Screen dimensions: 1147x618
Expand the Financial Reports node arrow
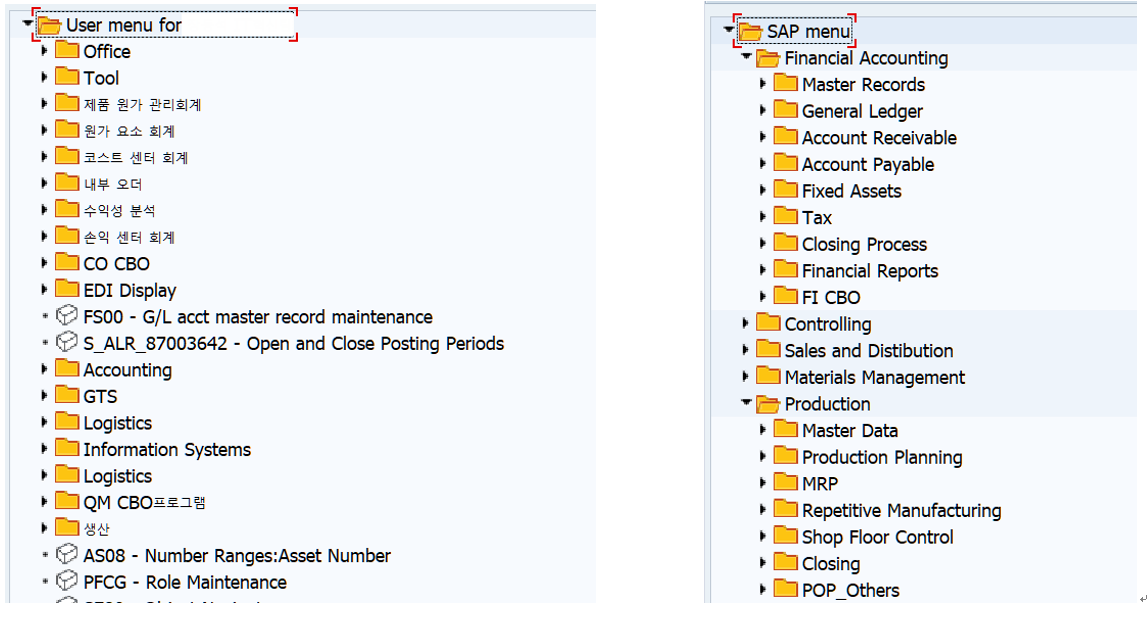[x=763, y=270]
